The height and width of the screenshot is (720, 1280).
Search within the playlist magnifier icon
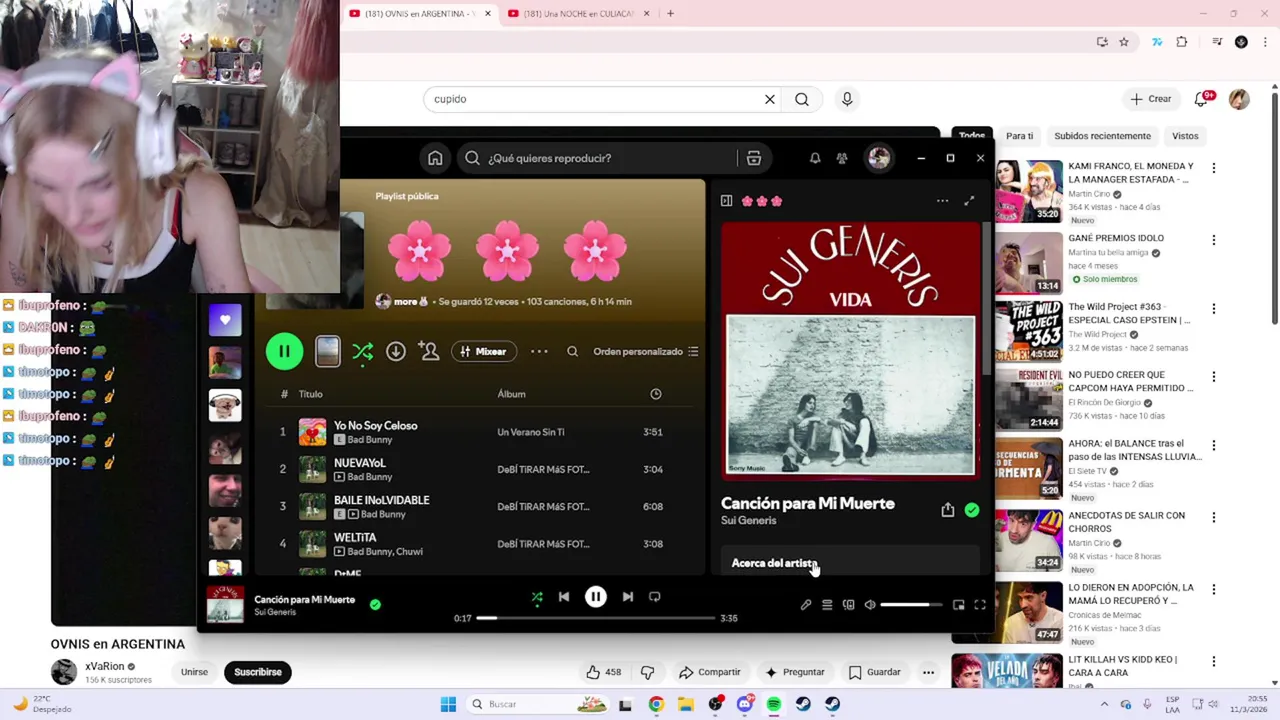pyautogui.click(x=572, y=351)
